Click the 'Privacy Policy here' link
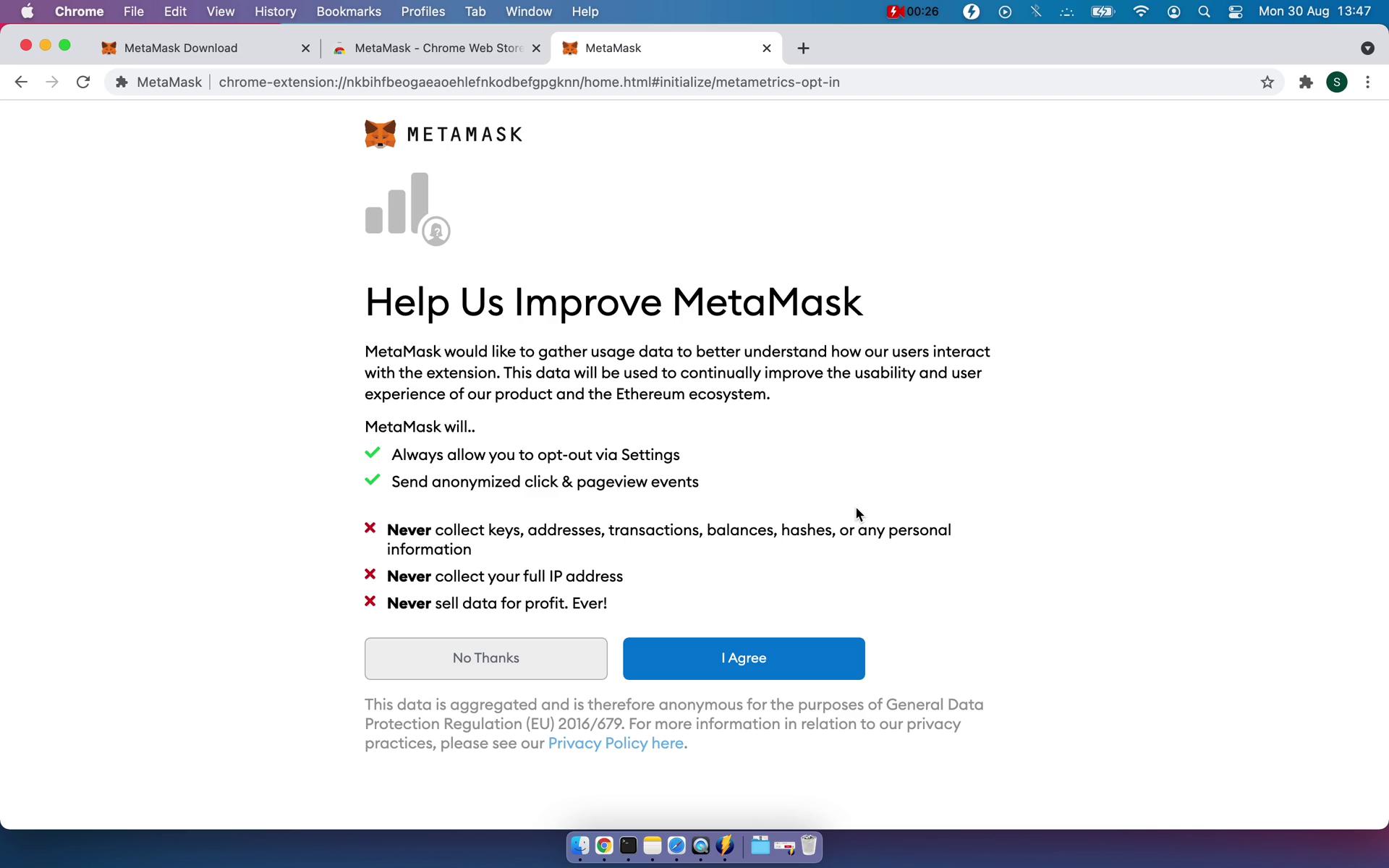Viewport: 1389px width, 868px height. coord(615,742)
